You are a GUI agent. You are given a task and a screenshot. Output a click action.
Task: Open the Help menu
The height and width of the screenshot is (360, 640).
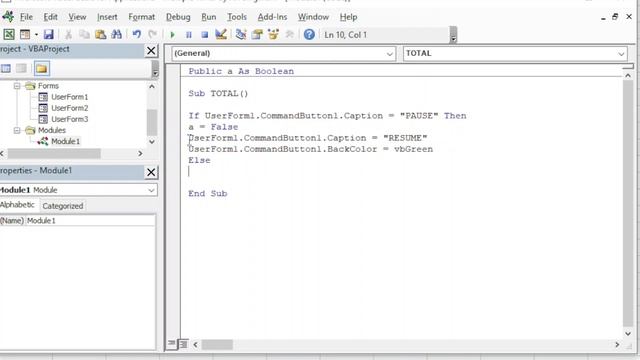point(348,17)
